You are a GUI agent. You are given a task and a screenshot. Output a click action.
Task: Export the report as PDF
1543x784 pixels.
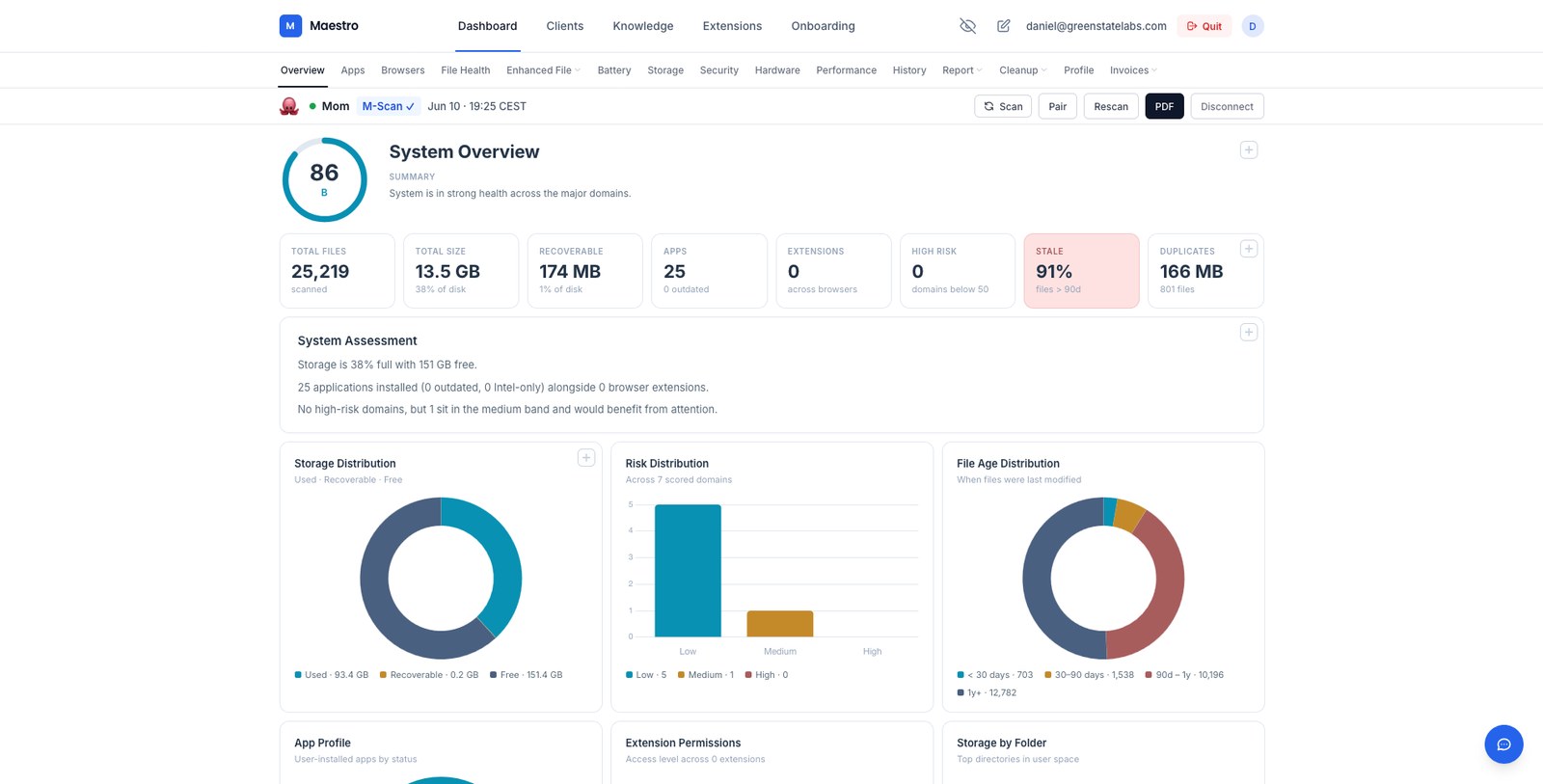tap(1164, 106)
